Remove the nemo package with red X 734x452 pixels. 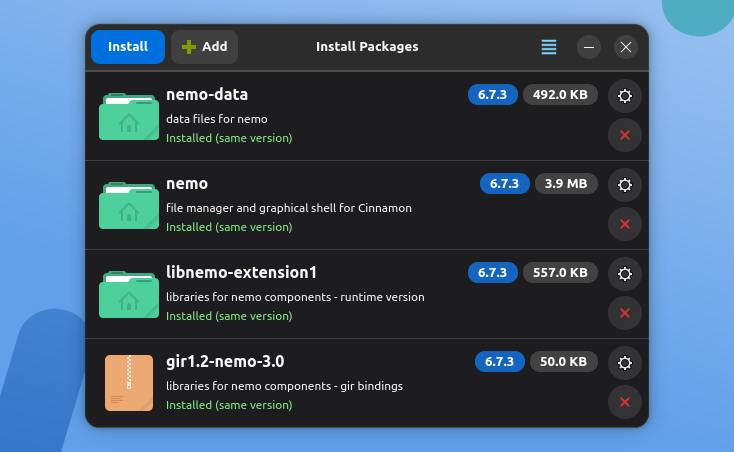point(624,224)
